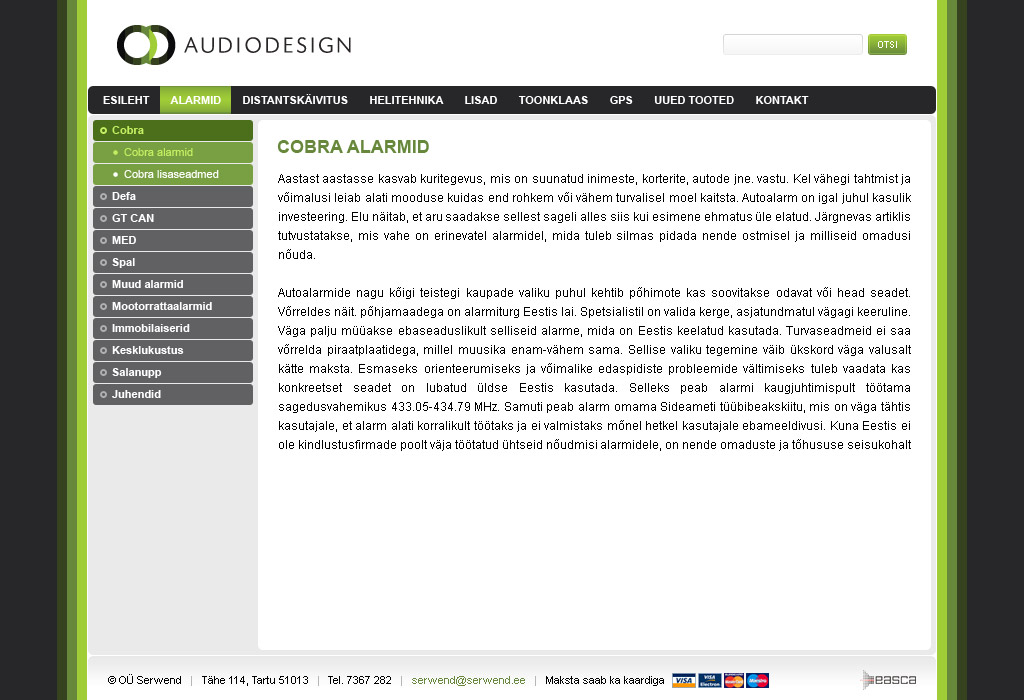Open the GT CAN sidebar category
Image resolution: width=1024 pixels, height=700 pixels.
coord(173,218)
